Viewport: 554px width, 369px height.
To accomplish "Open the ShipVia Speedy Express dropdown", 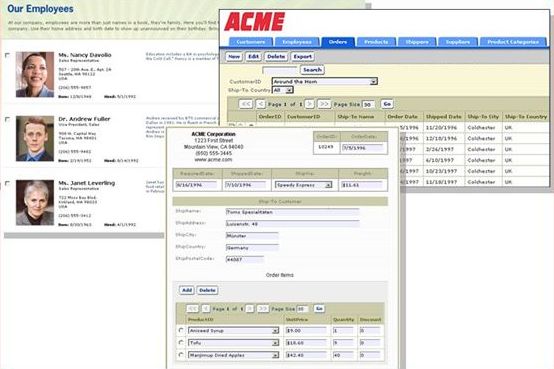I will (x=304, y=185).
